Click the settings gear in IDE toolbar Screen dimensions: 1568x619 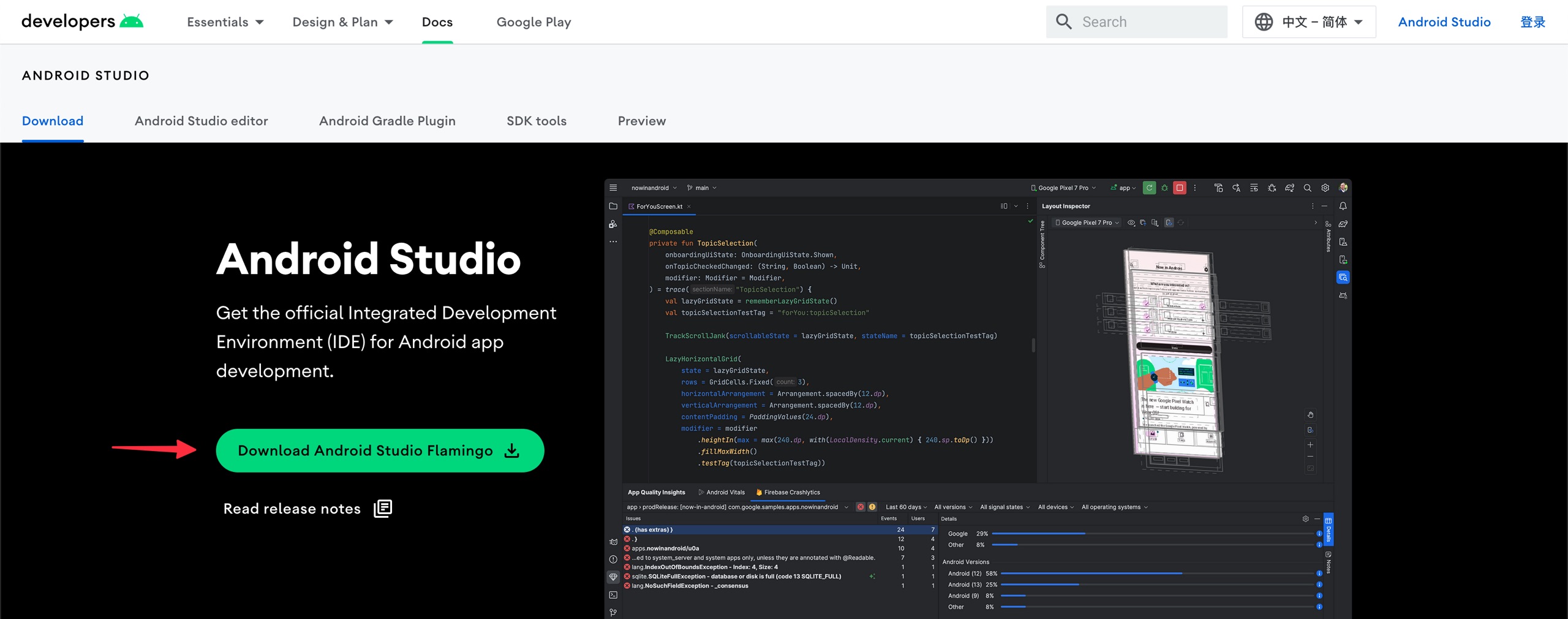click(x=1325, y=188)
